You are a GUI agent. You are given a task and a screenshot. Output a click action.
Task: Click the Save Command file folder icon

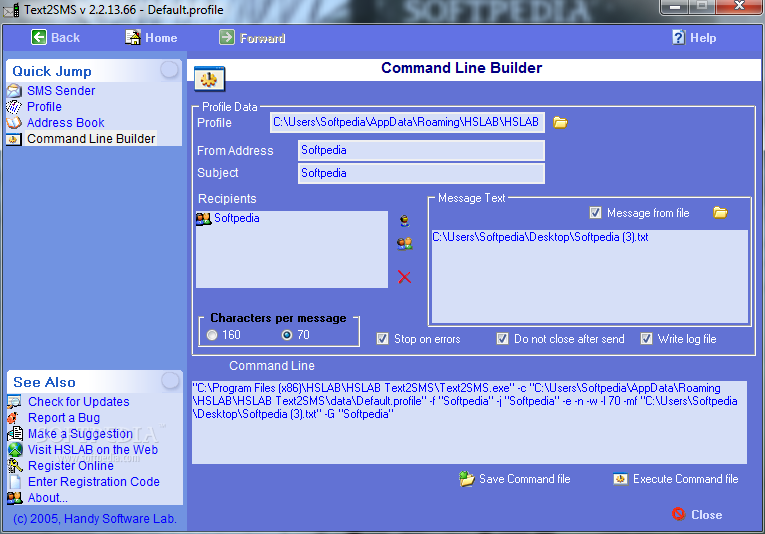click(466, 479)
